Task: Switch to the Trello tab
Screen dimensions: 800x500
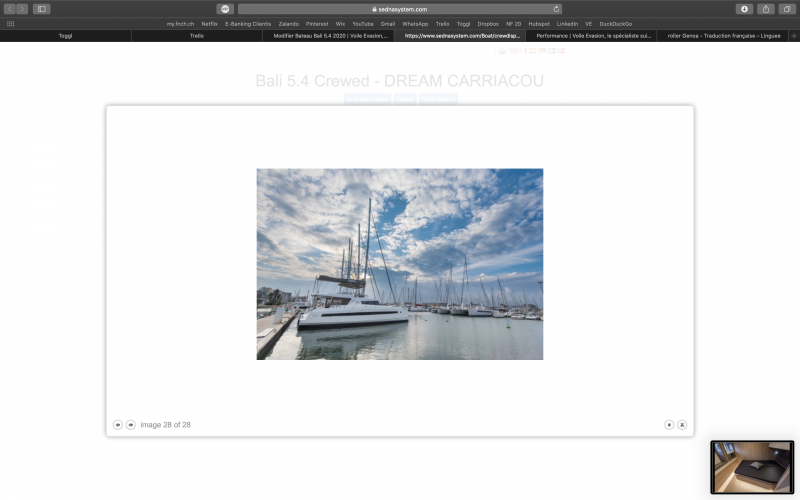Action: [196, 36]
